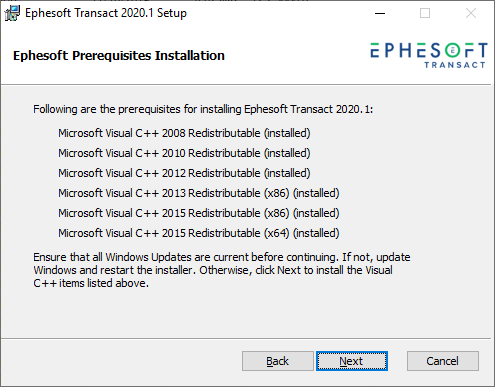Click the Windows Updates warning paragraph
The image size is (495, 387).
(x=222, y=270)
